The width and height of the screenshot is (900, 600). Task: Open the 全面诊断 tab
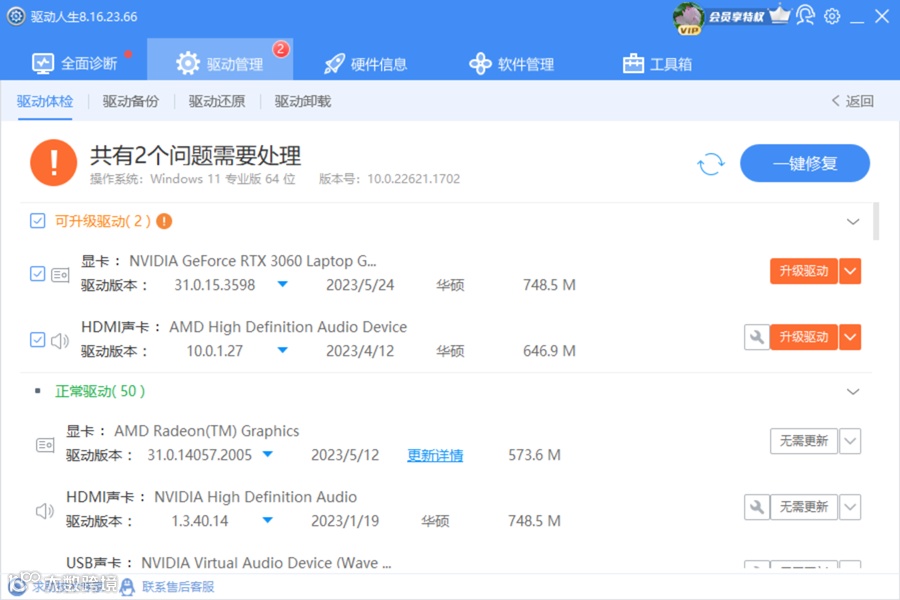click(75, 63)
